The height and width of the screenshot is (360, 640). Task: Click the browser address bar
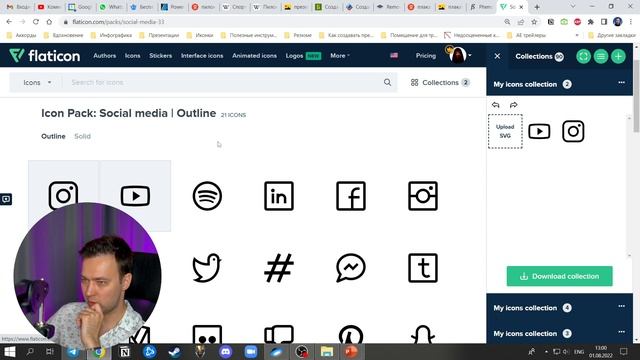[282, 22]
